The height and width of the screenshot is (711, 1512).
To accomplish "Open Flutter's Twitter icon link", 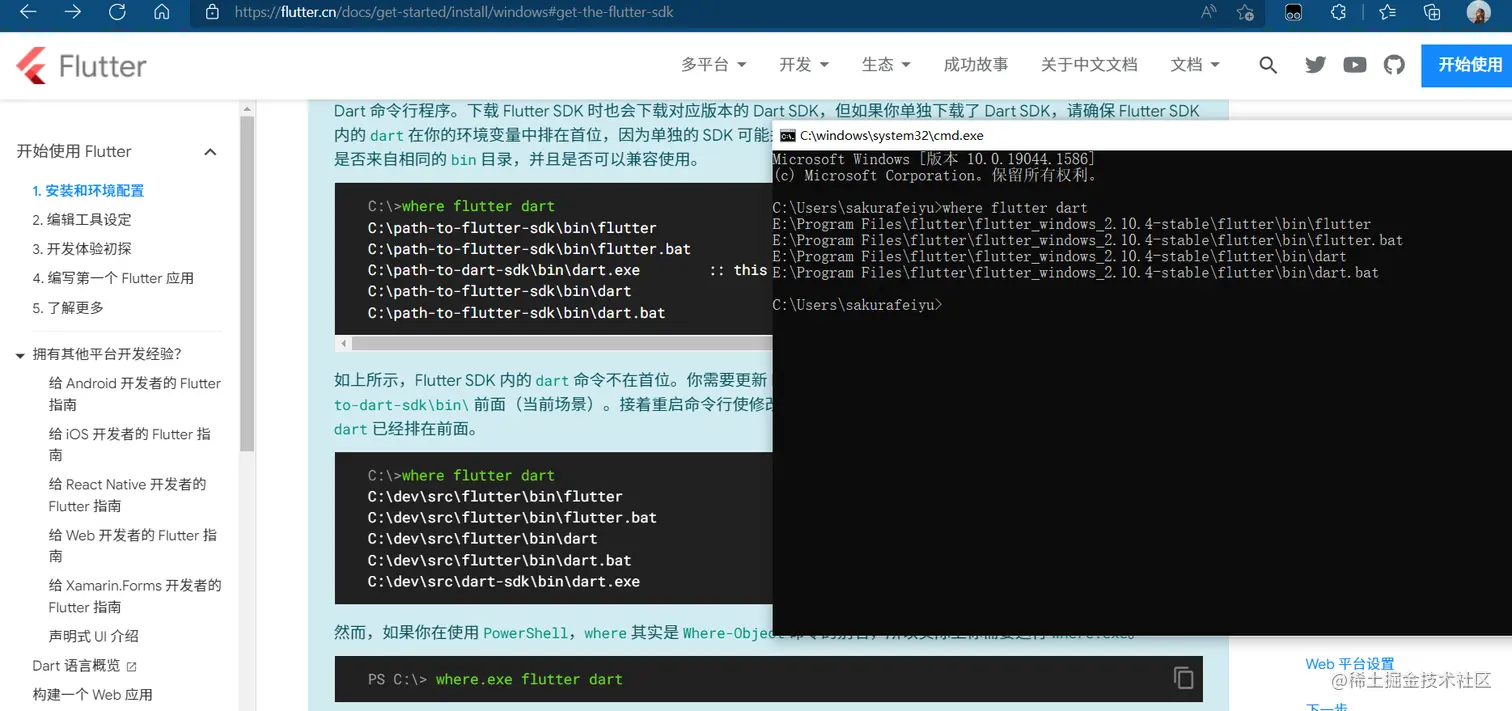I will (1315, 65).
